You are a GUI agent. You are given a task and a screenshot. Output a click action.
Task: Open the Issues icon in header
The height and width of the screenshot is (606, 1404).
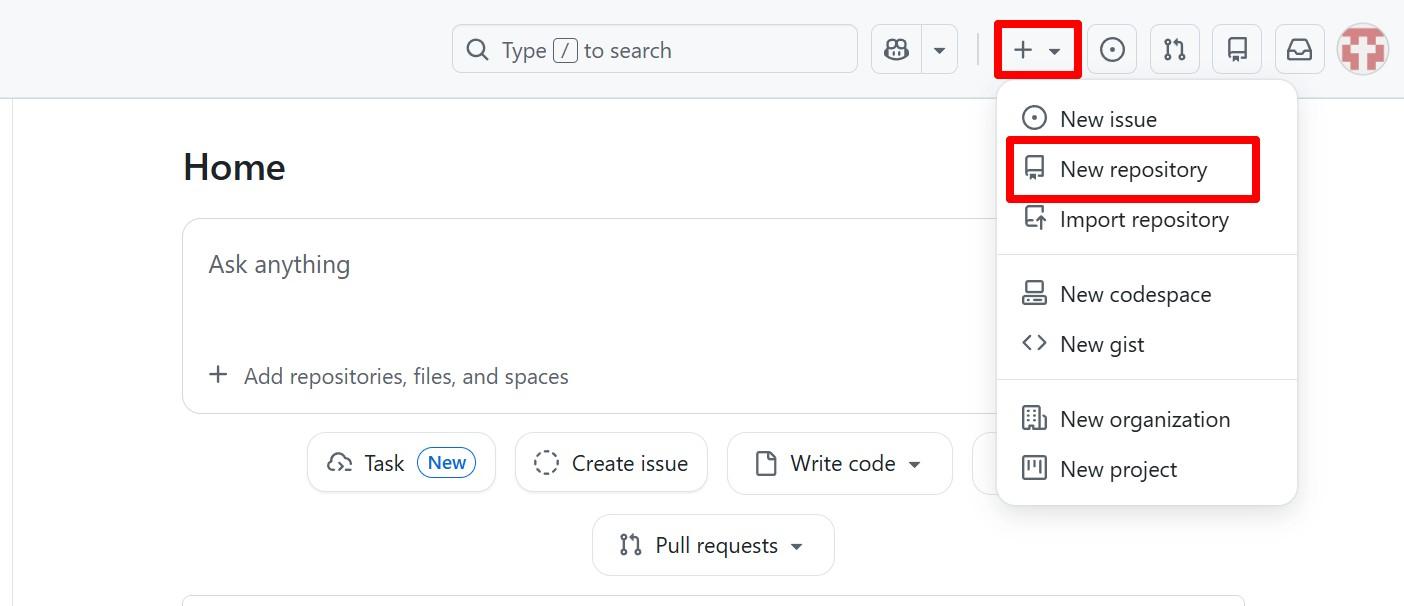coord(1112,50)
